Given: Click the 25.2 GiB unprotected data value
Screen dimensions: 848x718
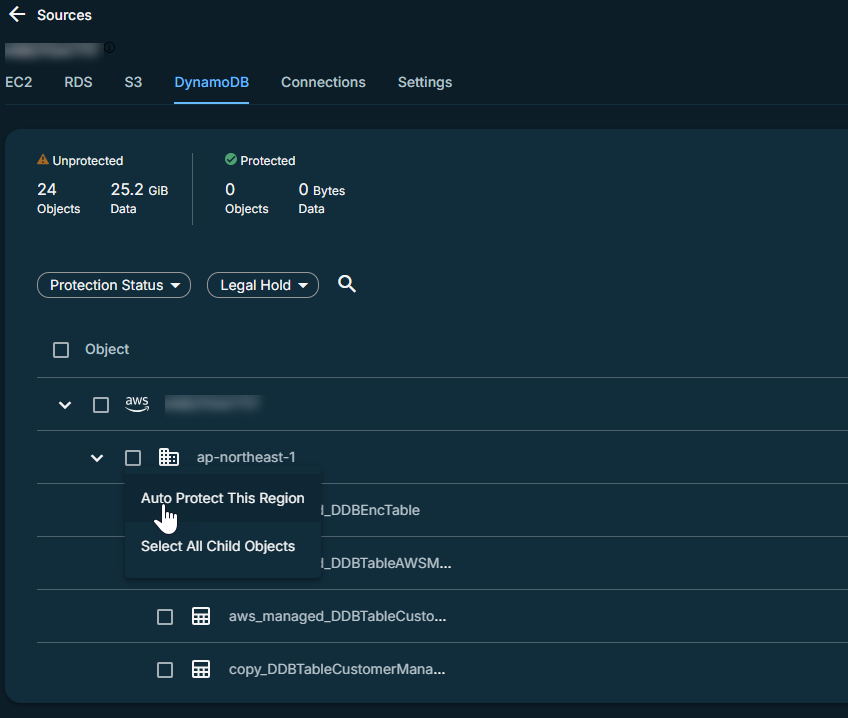Looking at the screenshot, I should point(140,190).
